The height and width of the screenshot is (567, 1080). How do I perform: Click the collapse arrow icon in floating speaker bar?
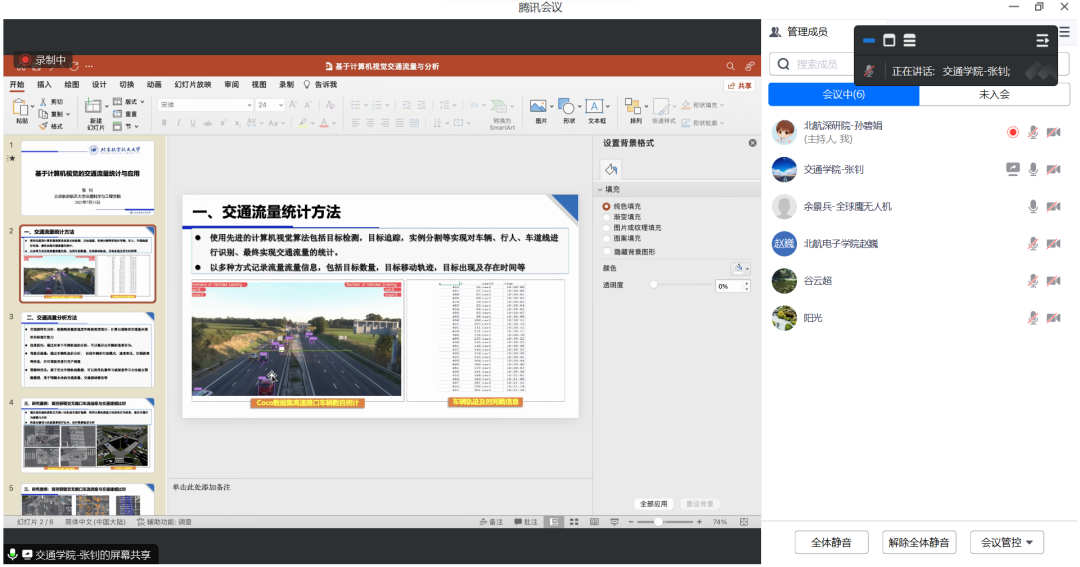[x=1042, y=41]
